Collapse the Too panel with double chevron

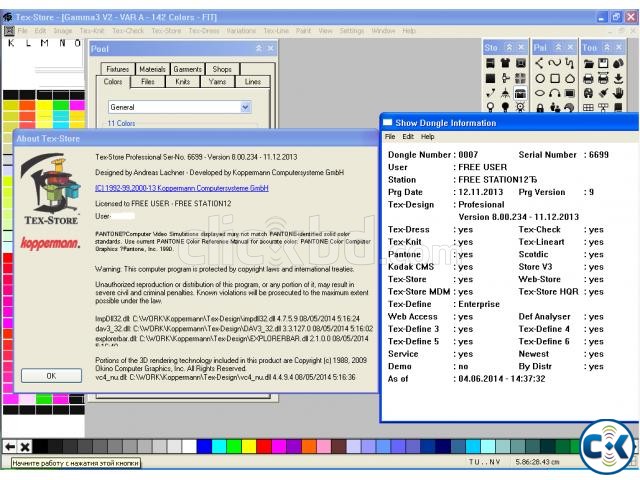coord(607,47)
